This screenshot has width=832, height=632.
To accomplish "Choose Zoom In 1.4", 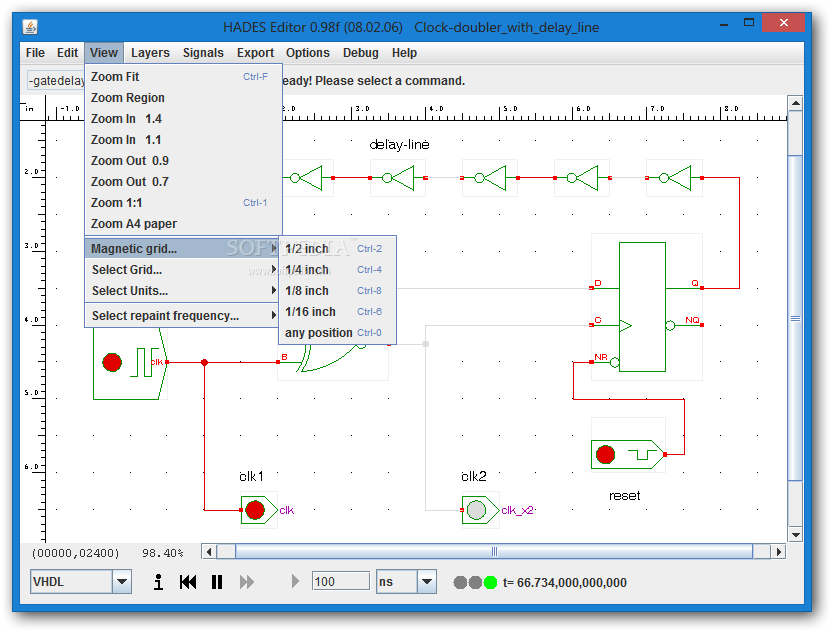I will [x=183, y=119].
